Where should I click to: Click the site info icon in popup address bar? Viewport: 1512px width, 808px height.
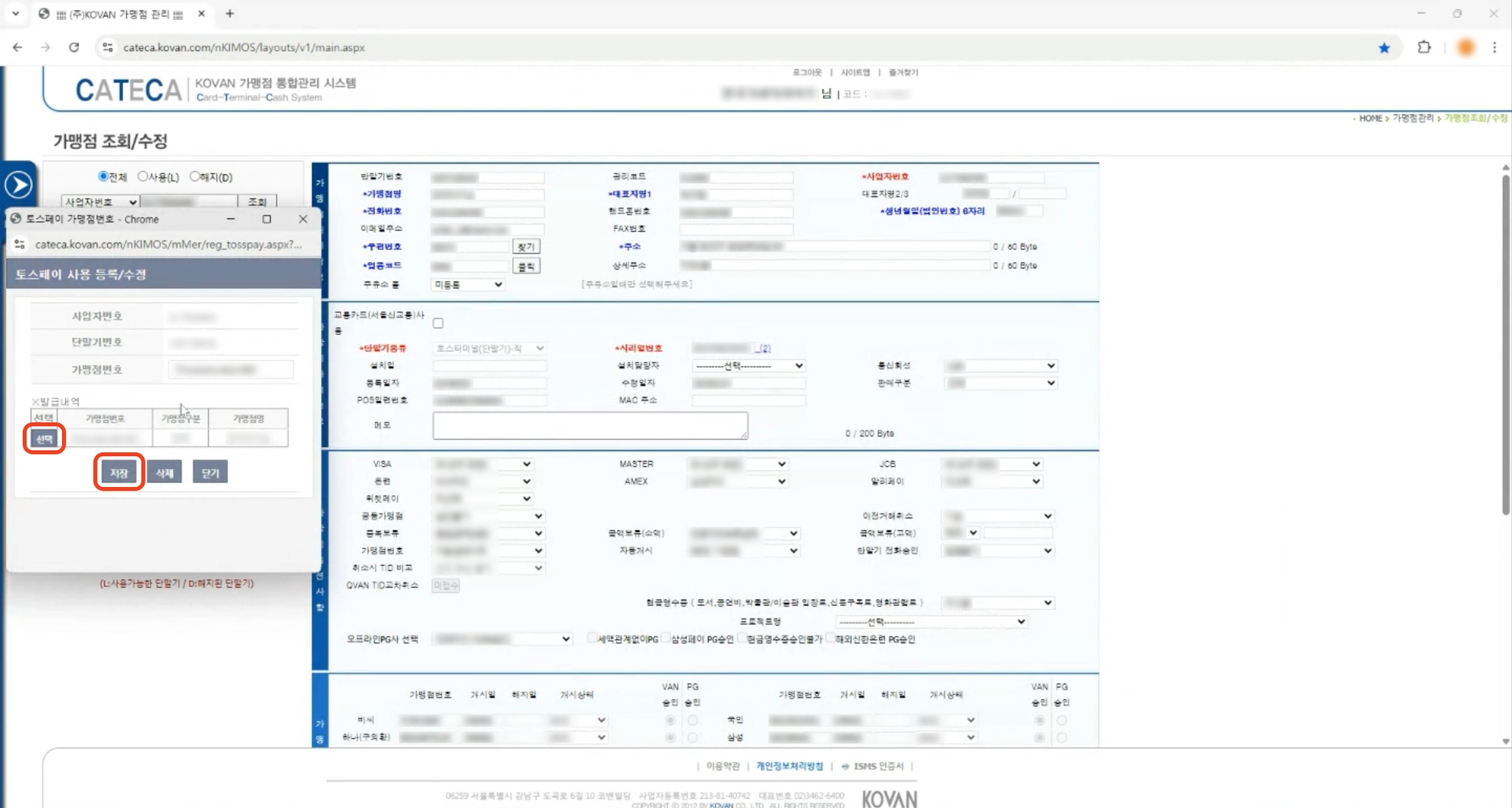coord(20,244)
